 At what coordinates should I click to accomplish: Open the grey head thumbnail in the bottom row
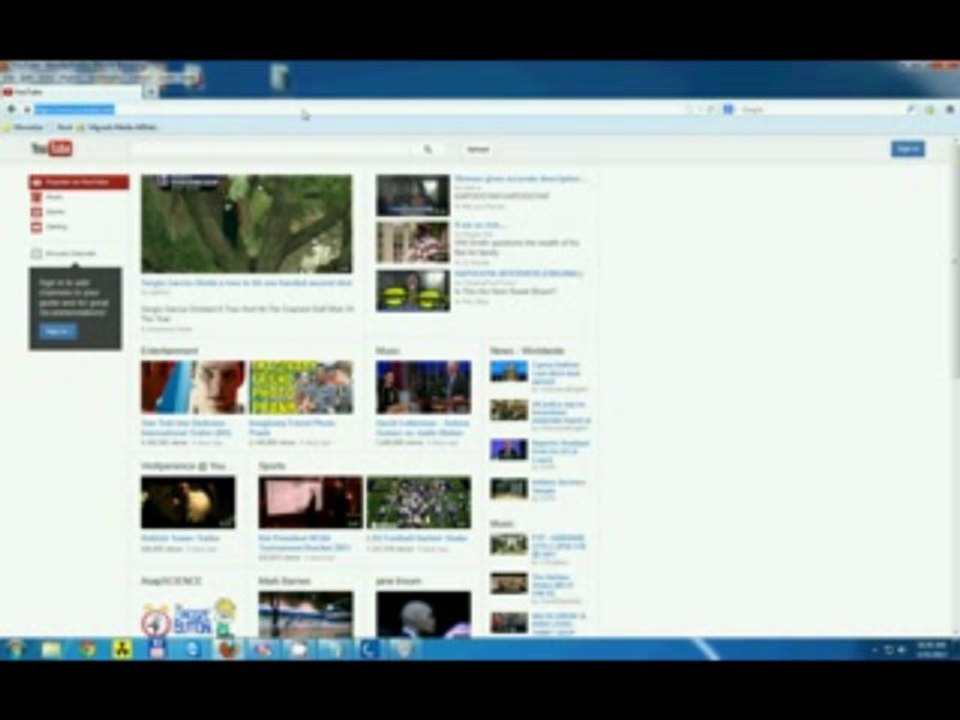[423, 615]
